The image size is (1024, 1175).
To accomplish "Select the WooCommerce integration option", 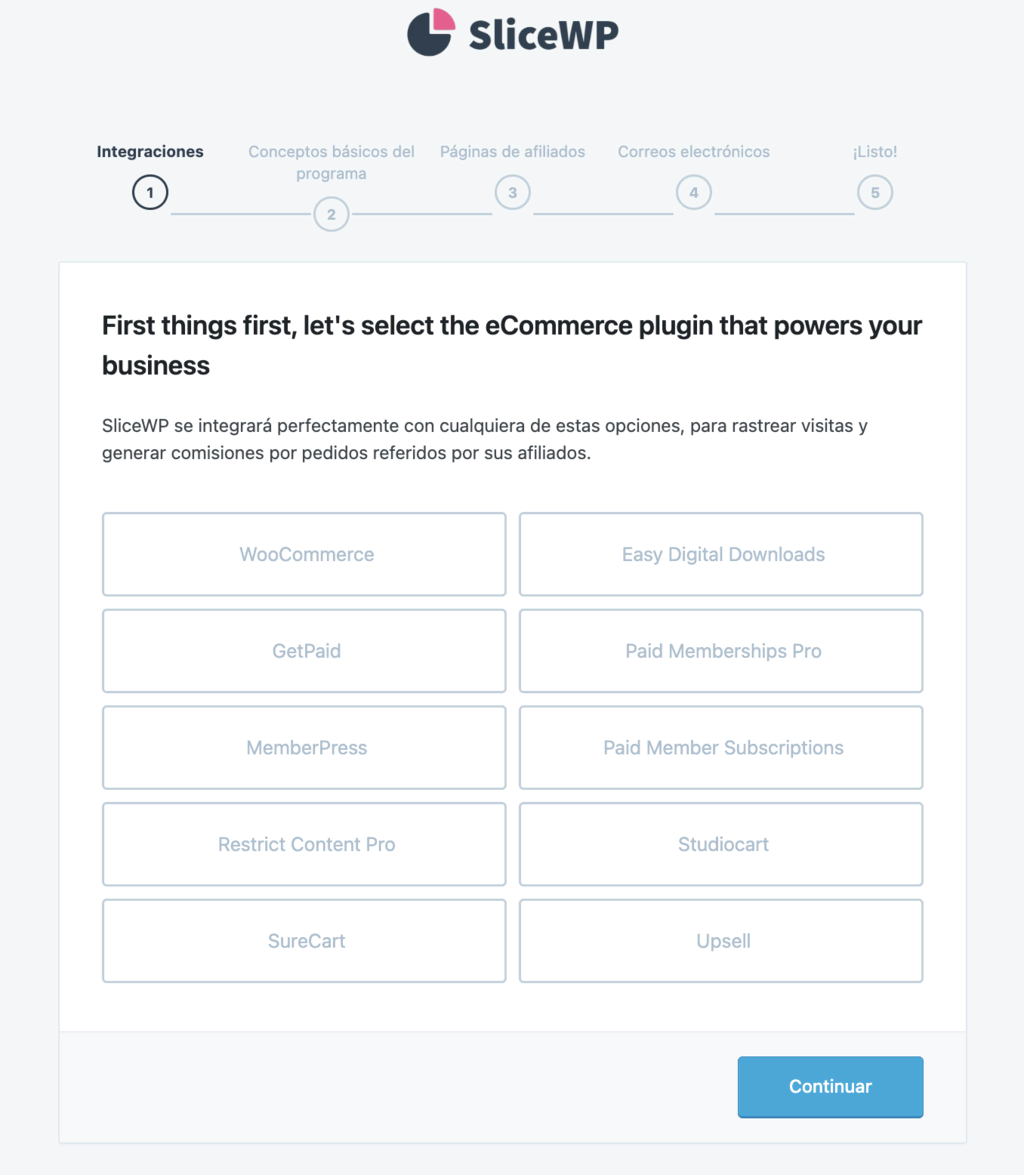I will click(x=304, y=554).
